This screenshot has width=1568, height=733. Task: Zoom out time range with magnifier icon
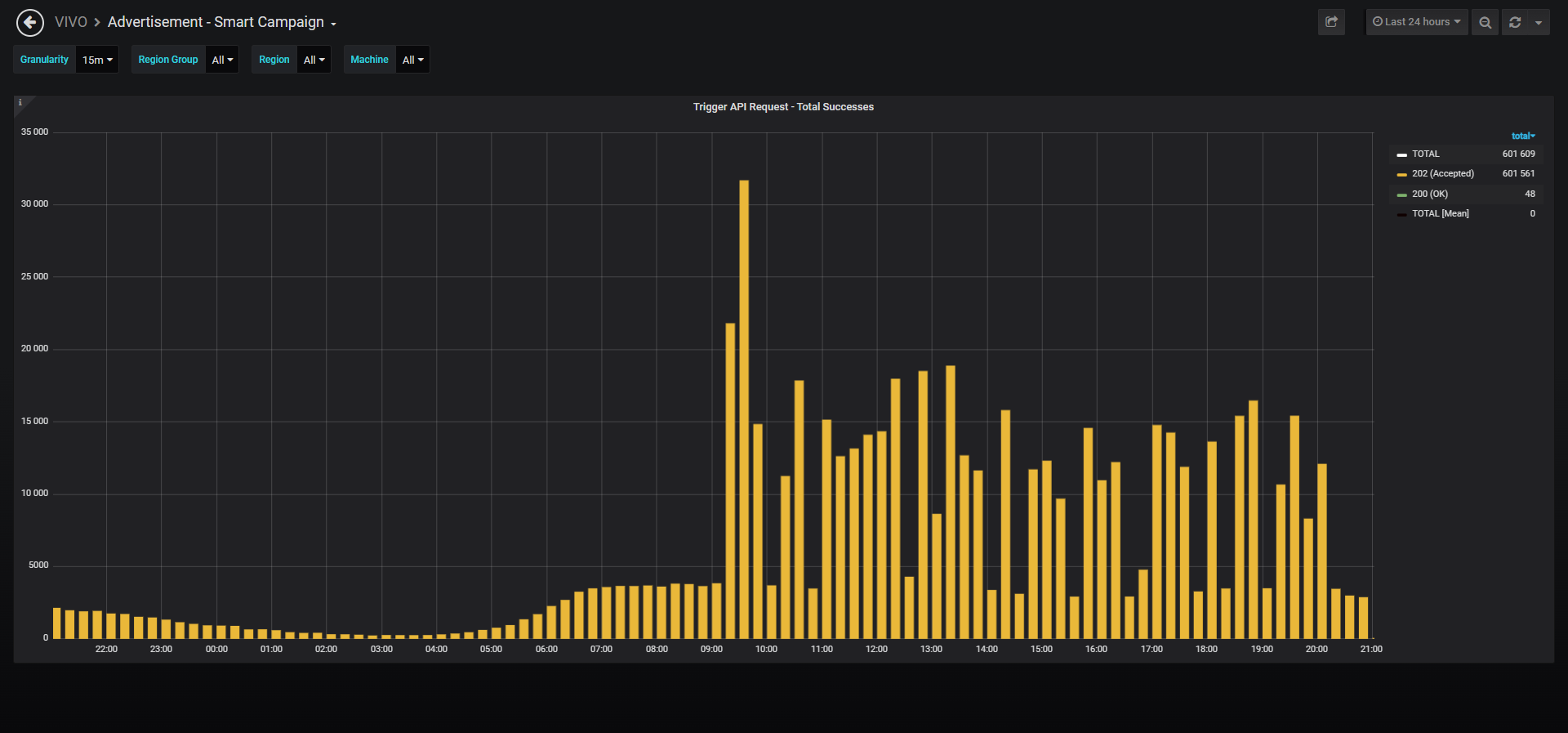[1485, 22]
